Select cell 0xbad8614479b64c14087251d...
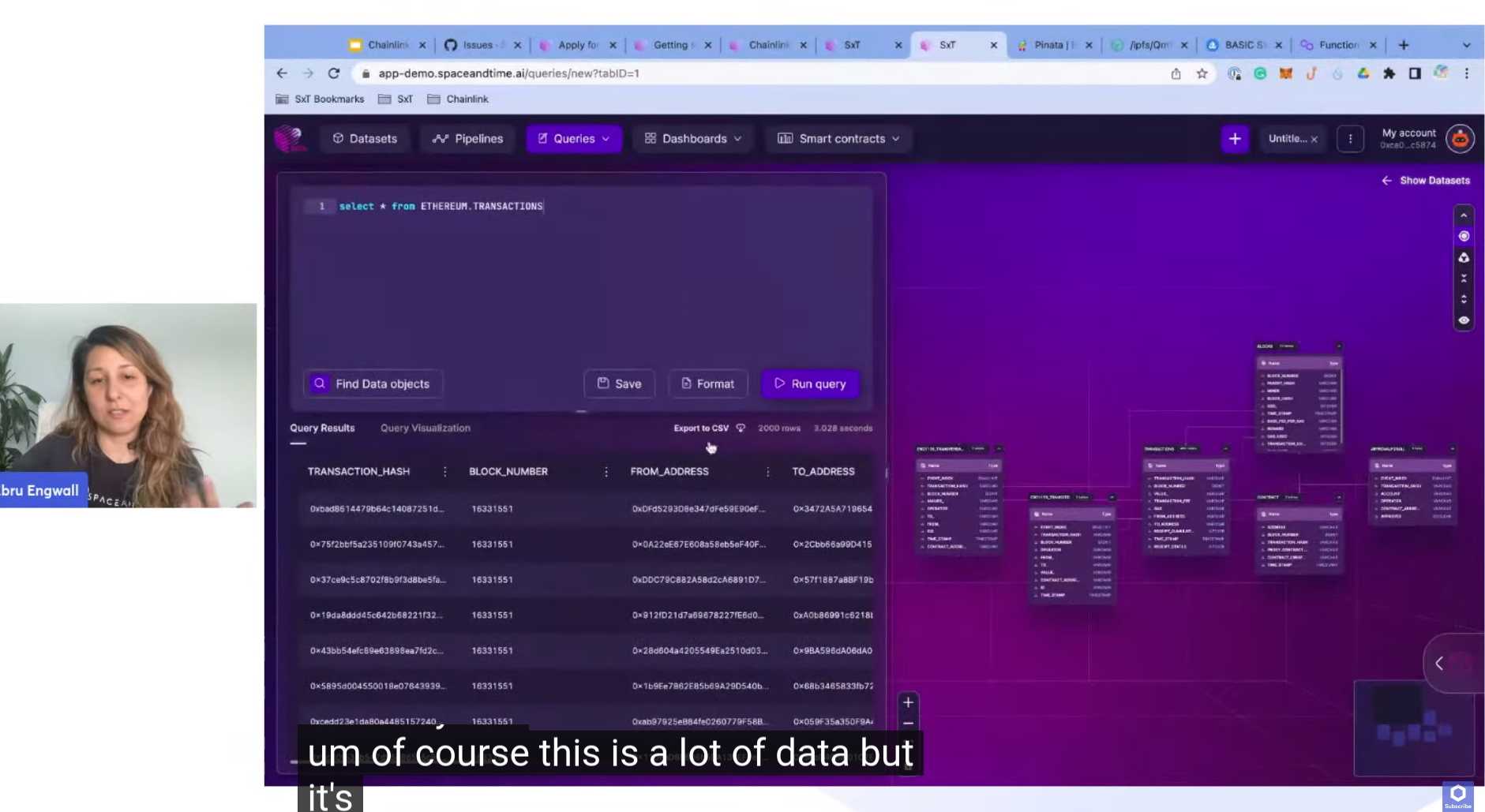The width and height of the screenshot is (1485, 812). click(377, 509)
